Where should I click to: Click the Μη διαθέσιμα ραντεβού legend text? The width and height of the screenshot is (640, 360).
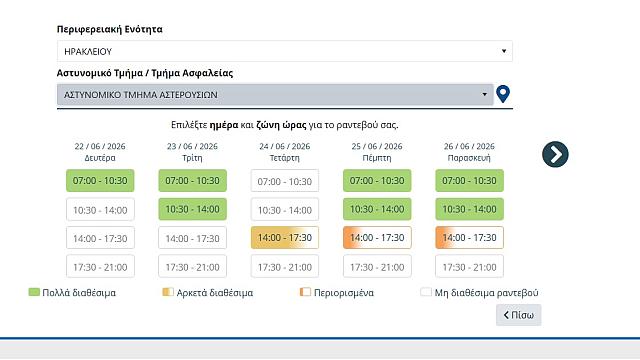[x=487, y=293]
